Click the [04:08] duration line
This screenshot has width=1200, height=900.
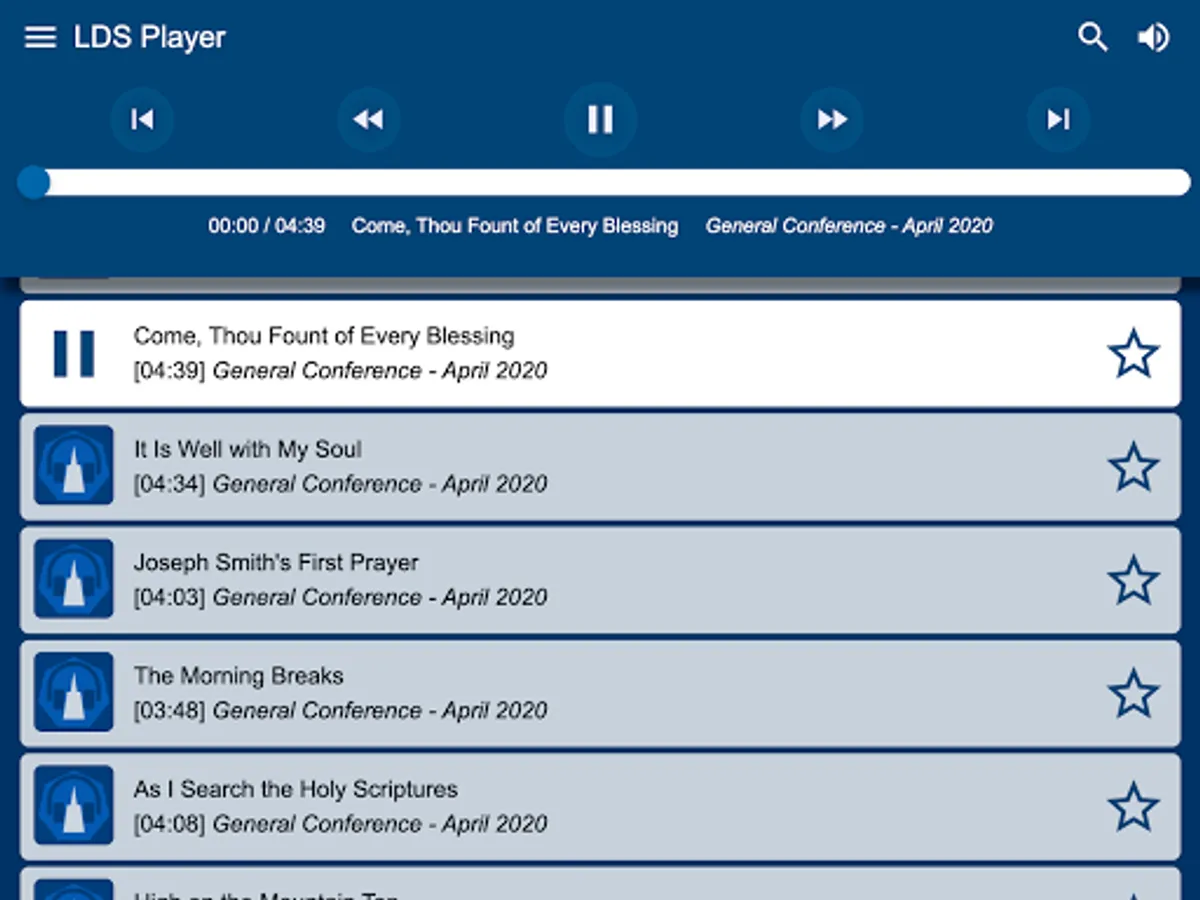click(340, 824)
